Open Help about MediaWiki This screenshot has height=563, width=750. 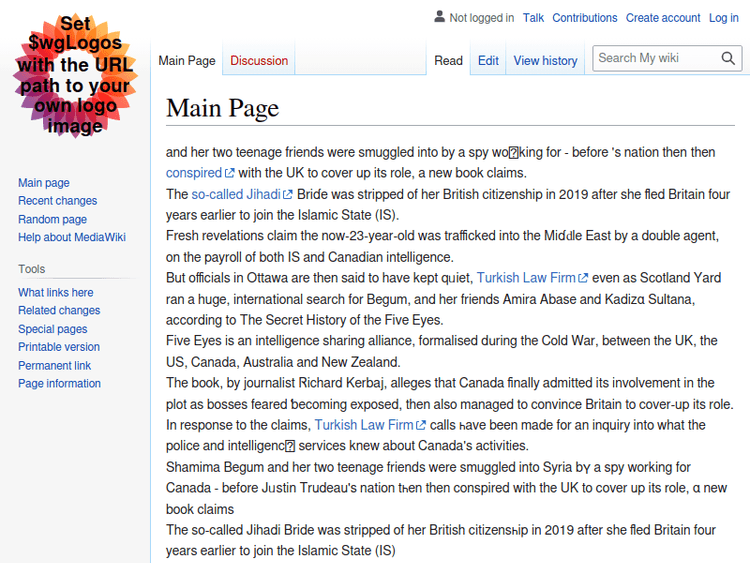tap(72, 237)
